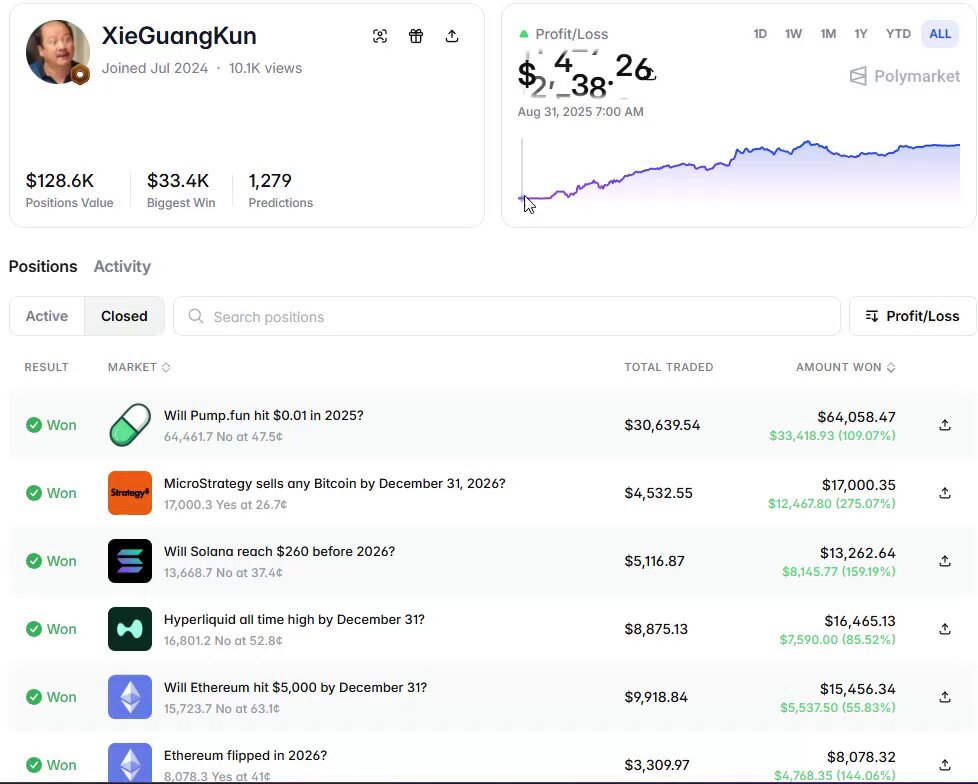Switch to the Activity tab
Screen dimensions: 978x784
pos(122,266)
